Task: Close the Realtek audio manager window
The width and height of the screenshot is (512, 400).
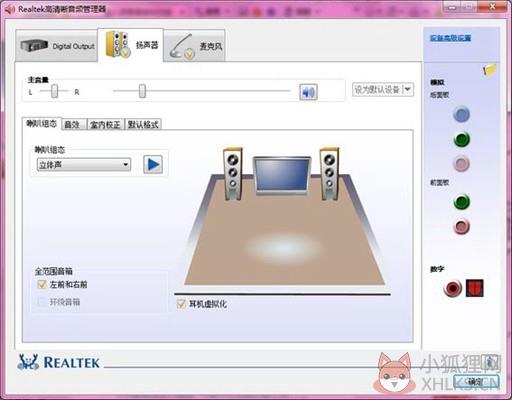Action: point(493,6)
